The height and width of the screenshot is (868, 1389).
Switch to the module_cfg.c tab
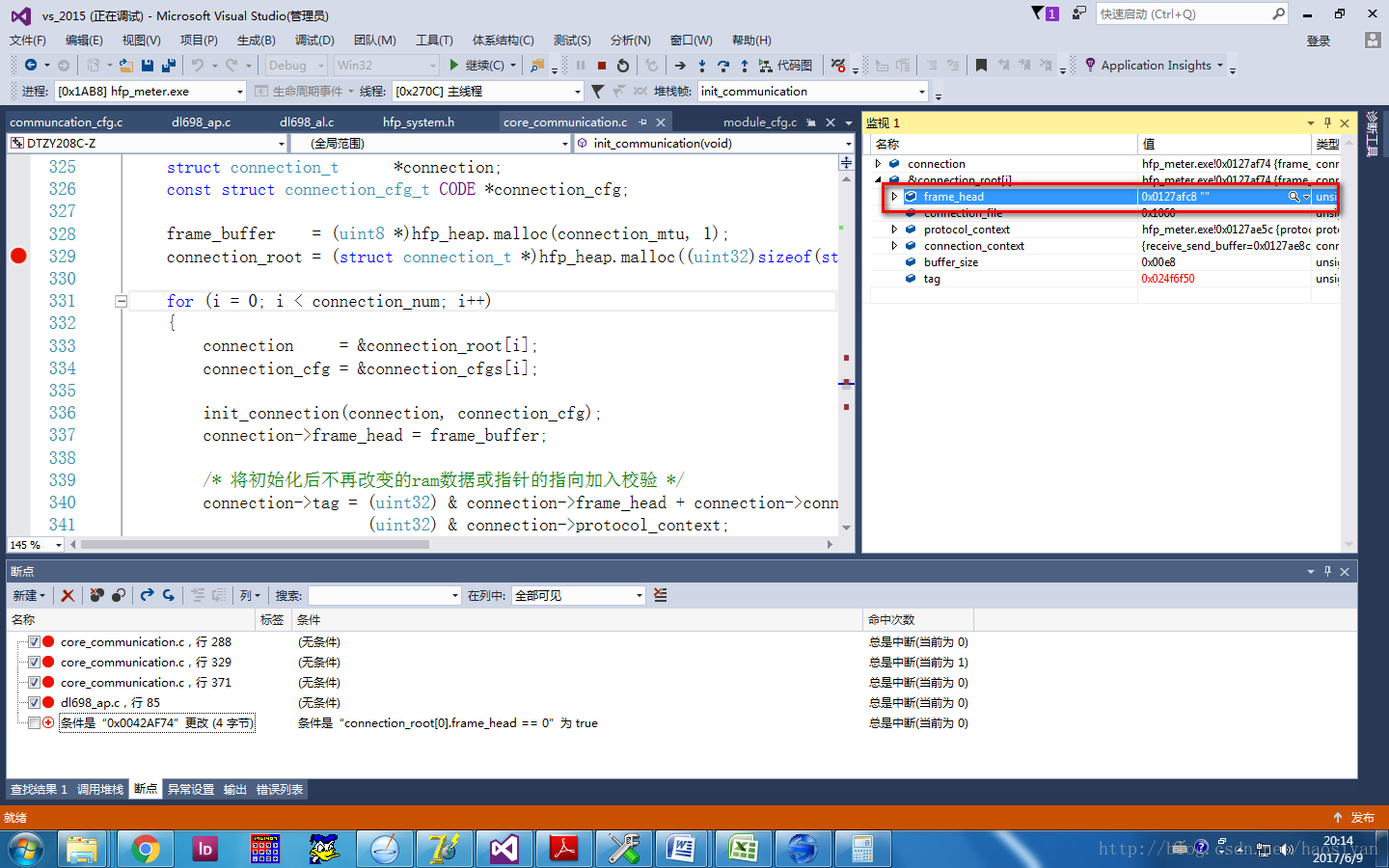click(x=760, y=122)
